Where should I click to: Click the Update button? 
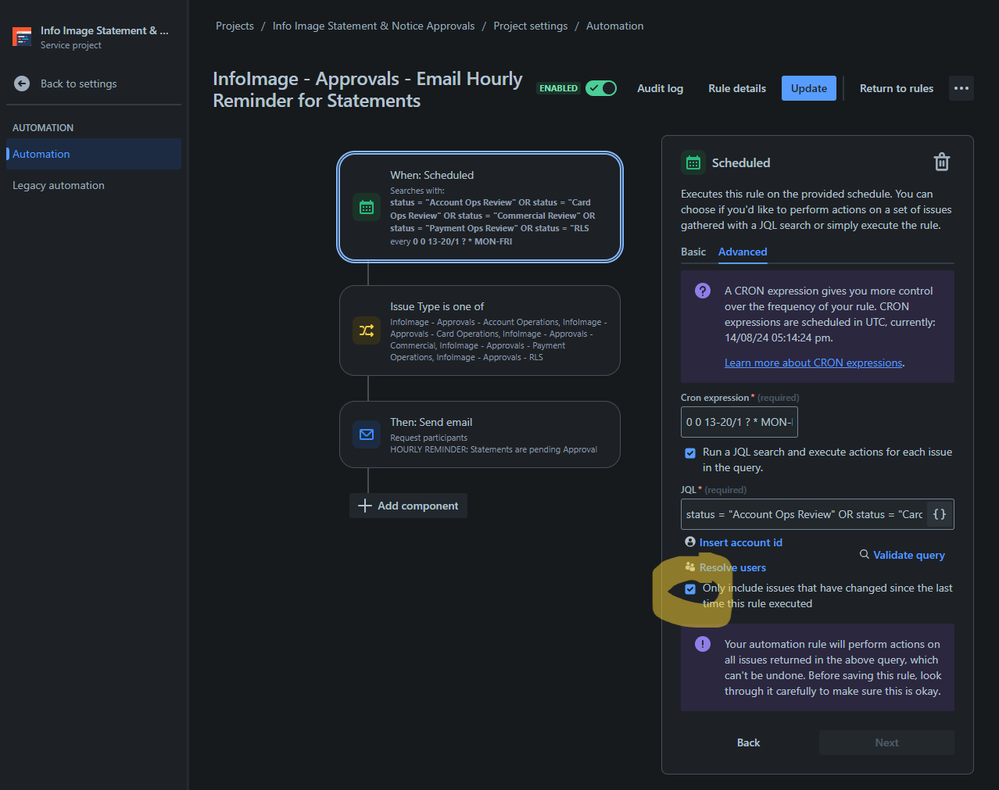click(809, 88)
